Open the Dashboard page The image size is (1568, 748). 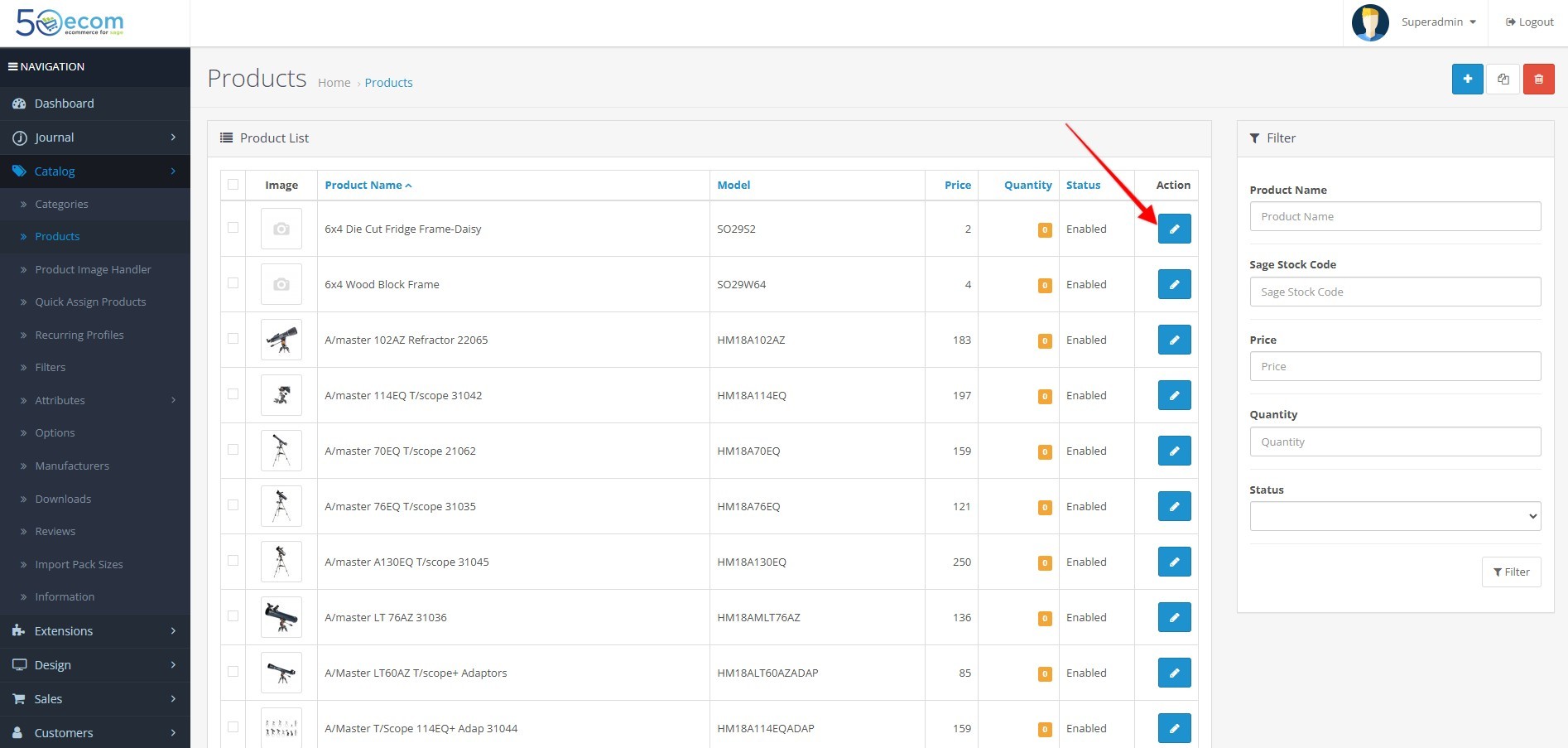click(95, 104)
